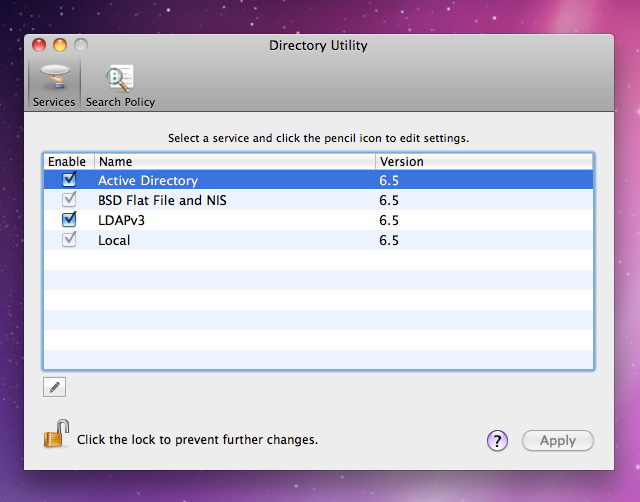Toggle the Local service checkbox
The height and width of the screenshot is (502, 640).
[x=69, y=240]
